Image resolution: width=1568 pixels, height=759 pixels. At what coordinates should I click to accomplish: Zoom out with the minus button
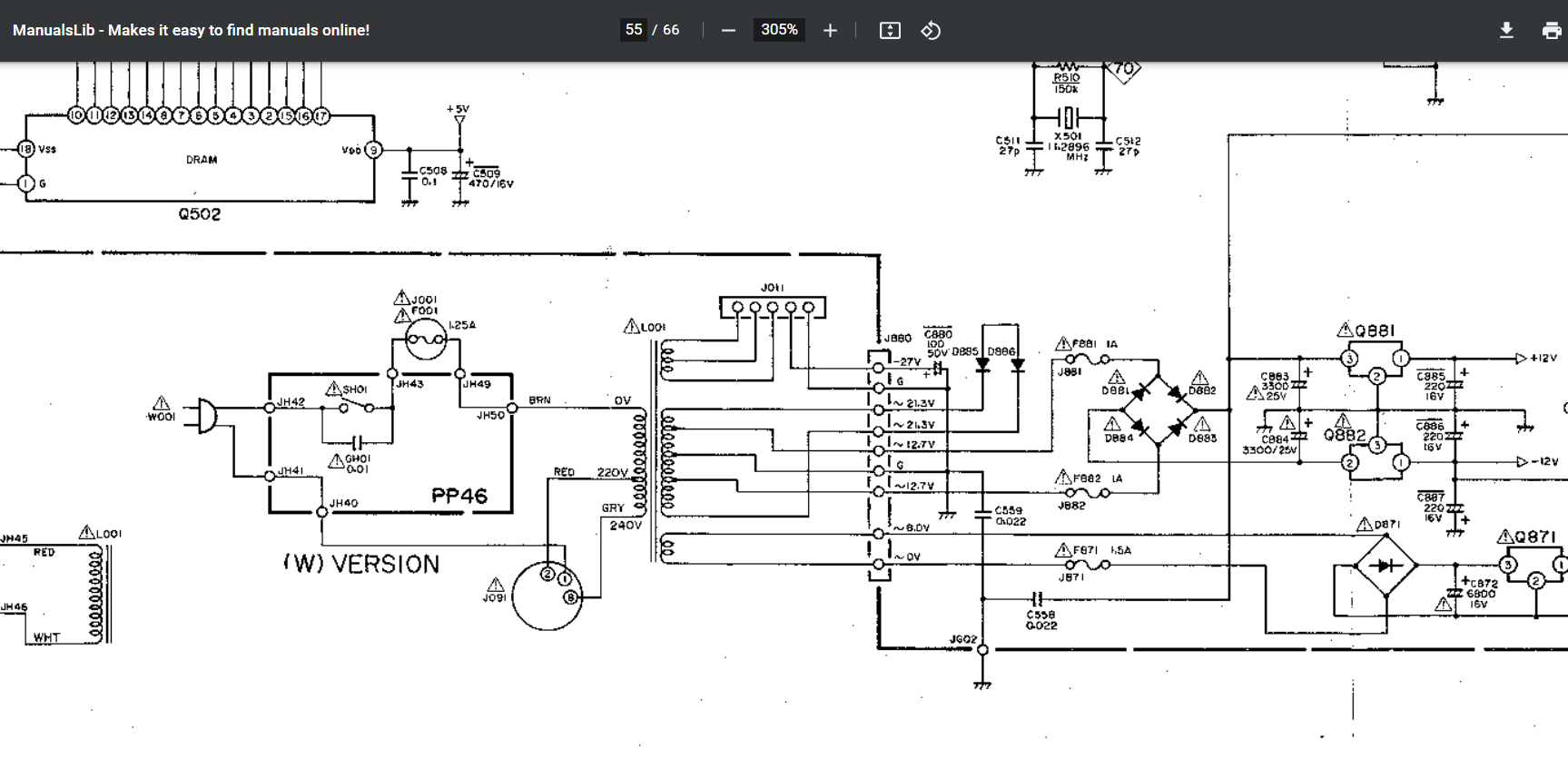click(x=728, y=30)
